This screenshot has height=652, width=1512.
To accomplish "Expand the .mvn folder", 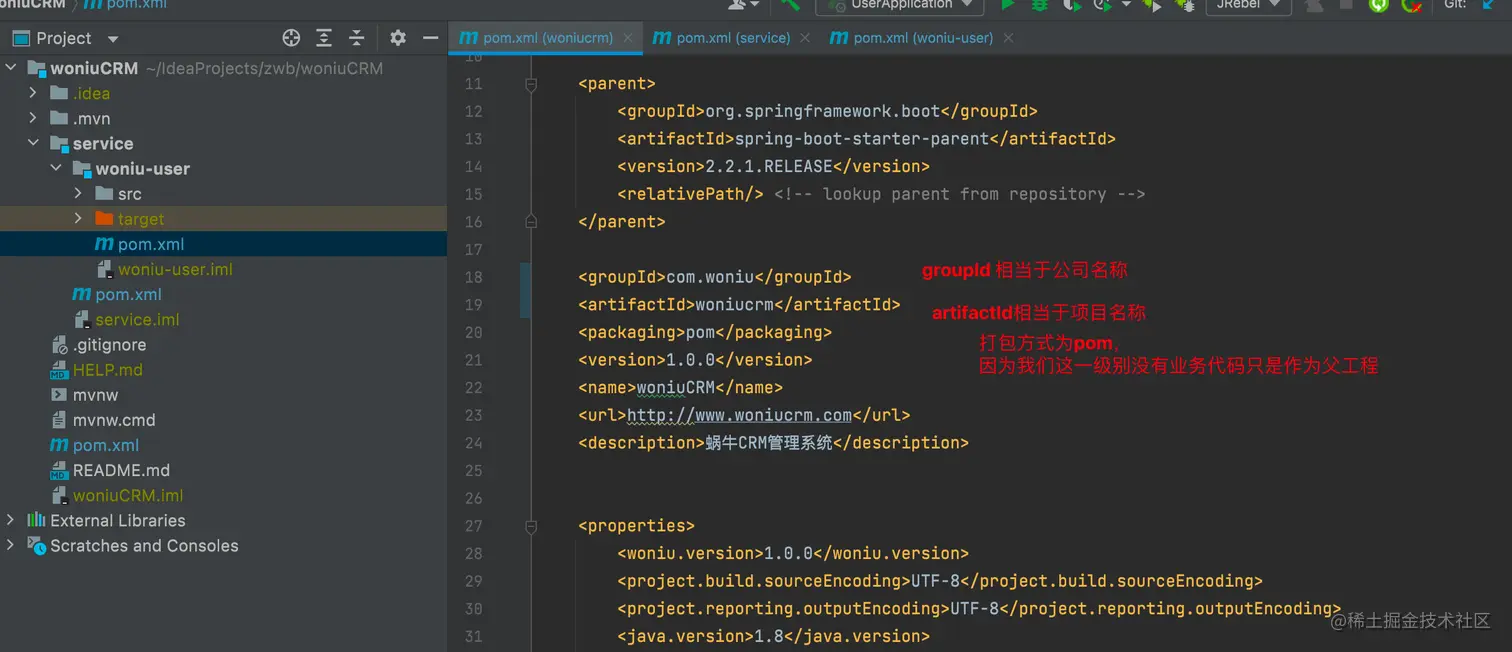I will coord(33,118).
